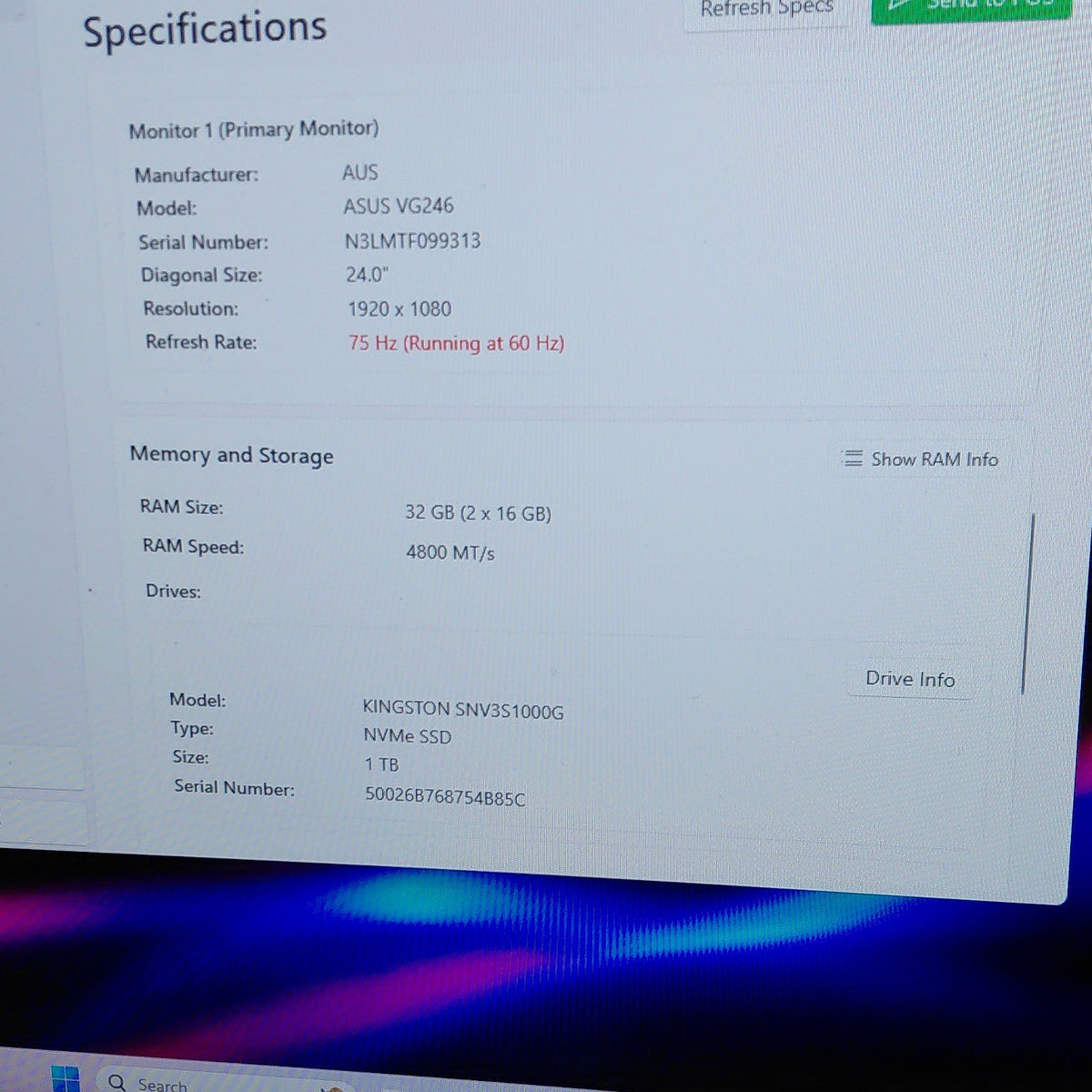Click the green Send button at top
1092x1092 pixels.
click(x=970, y=9)
